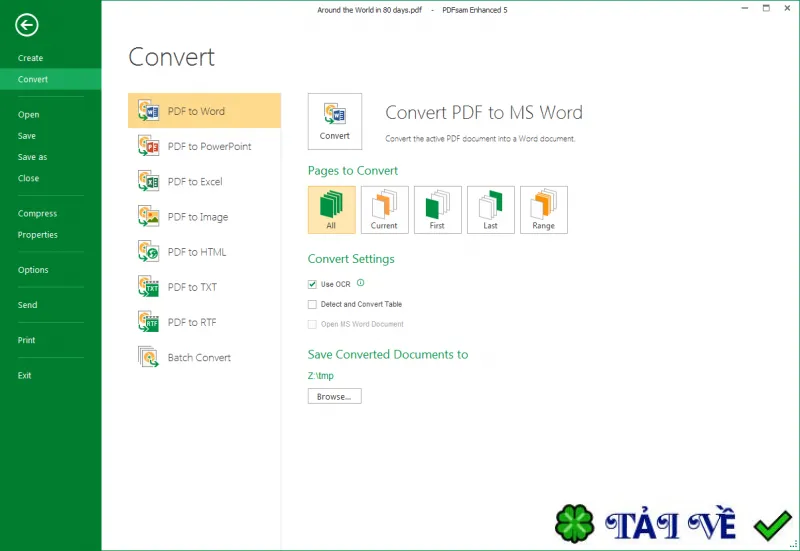Click the Z:\tmp output folder path
The width and height of the screenshot is (800, 551).
(x=320, y=375)
